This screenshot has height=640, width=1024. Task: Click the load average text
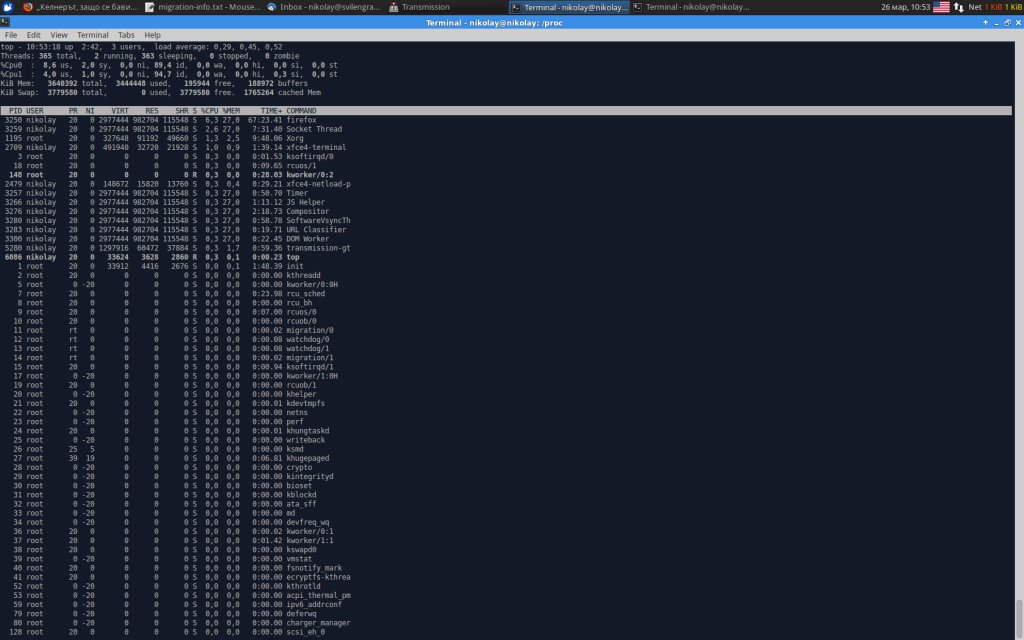(x=218, y=47)
